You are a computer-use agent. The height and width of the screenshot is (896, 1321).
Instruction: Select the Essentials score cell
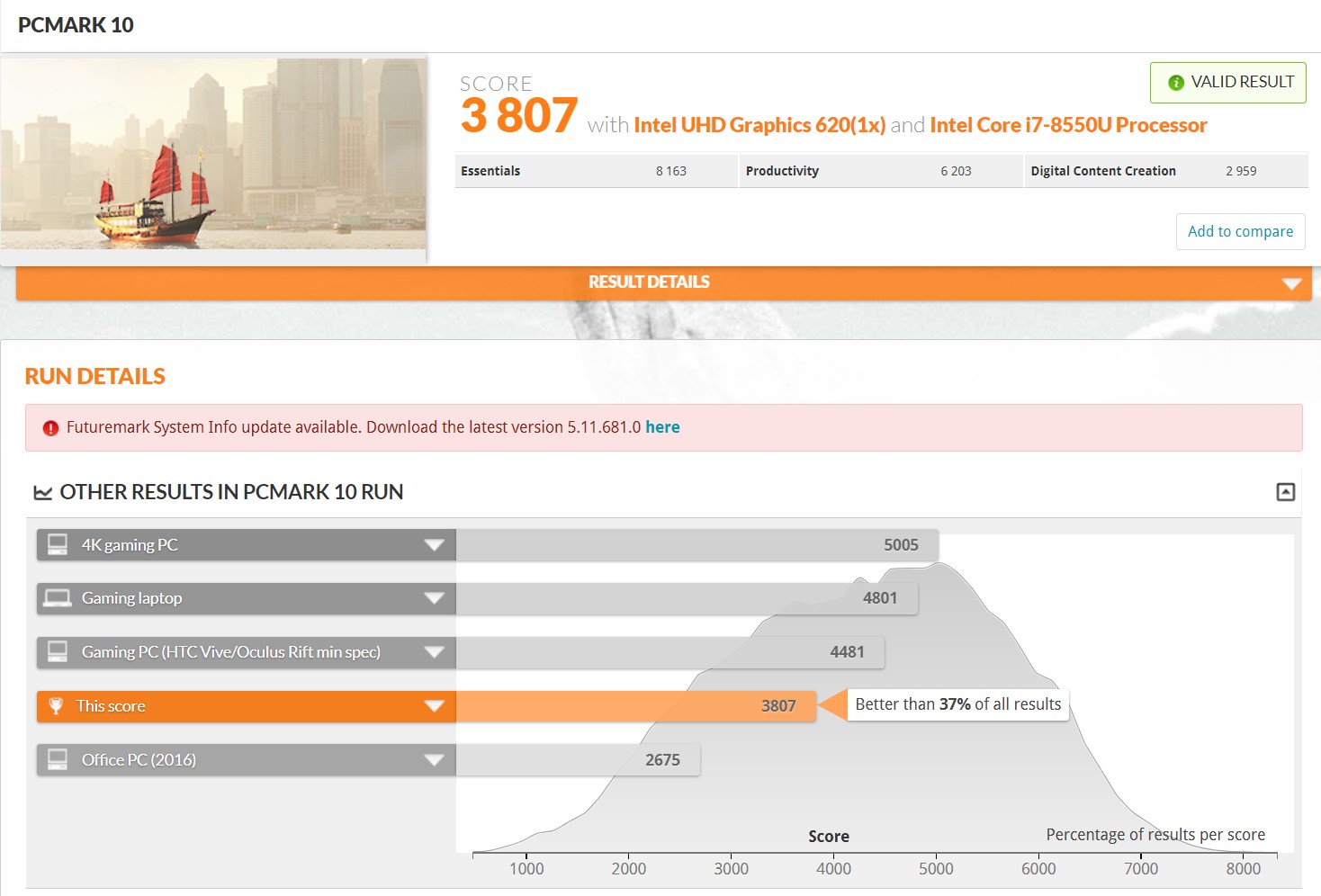pos(596,171)
